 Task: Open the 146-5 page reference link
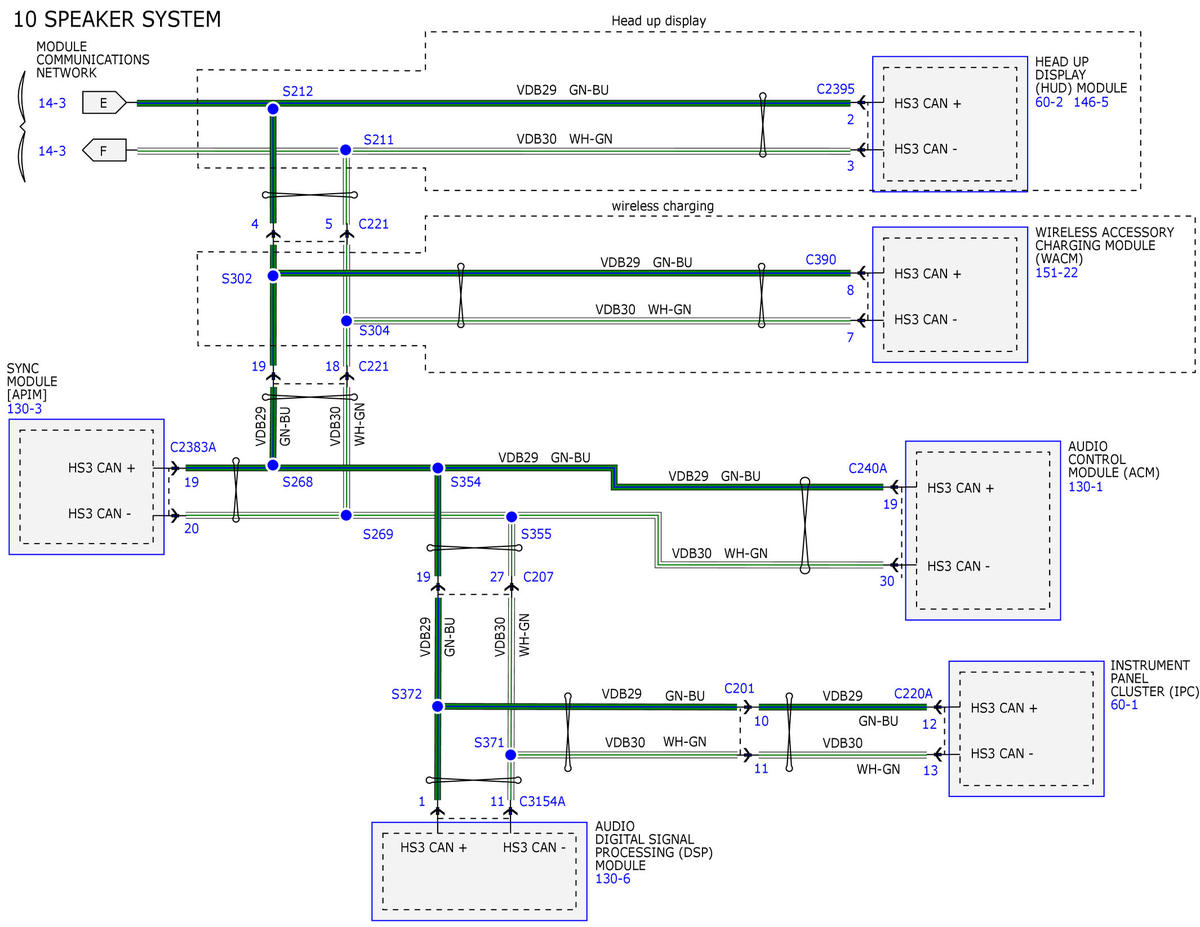(x=1091, y=102)
